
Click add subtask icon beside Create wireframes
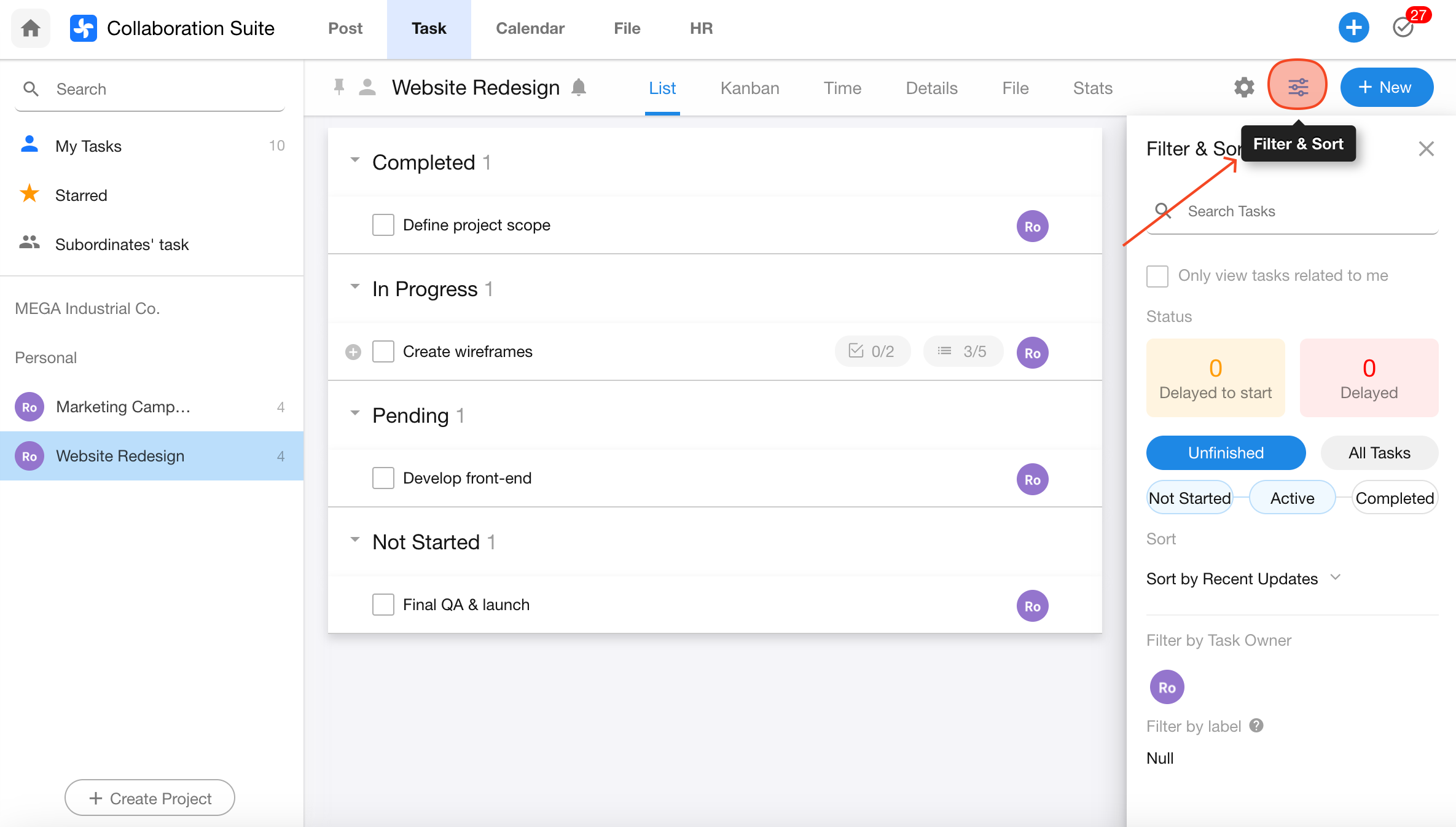tap(353, 352)
